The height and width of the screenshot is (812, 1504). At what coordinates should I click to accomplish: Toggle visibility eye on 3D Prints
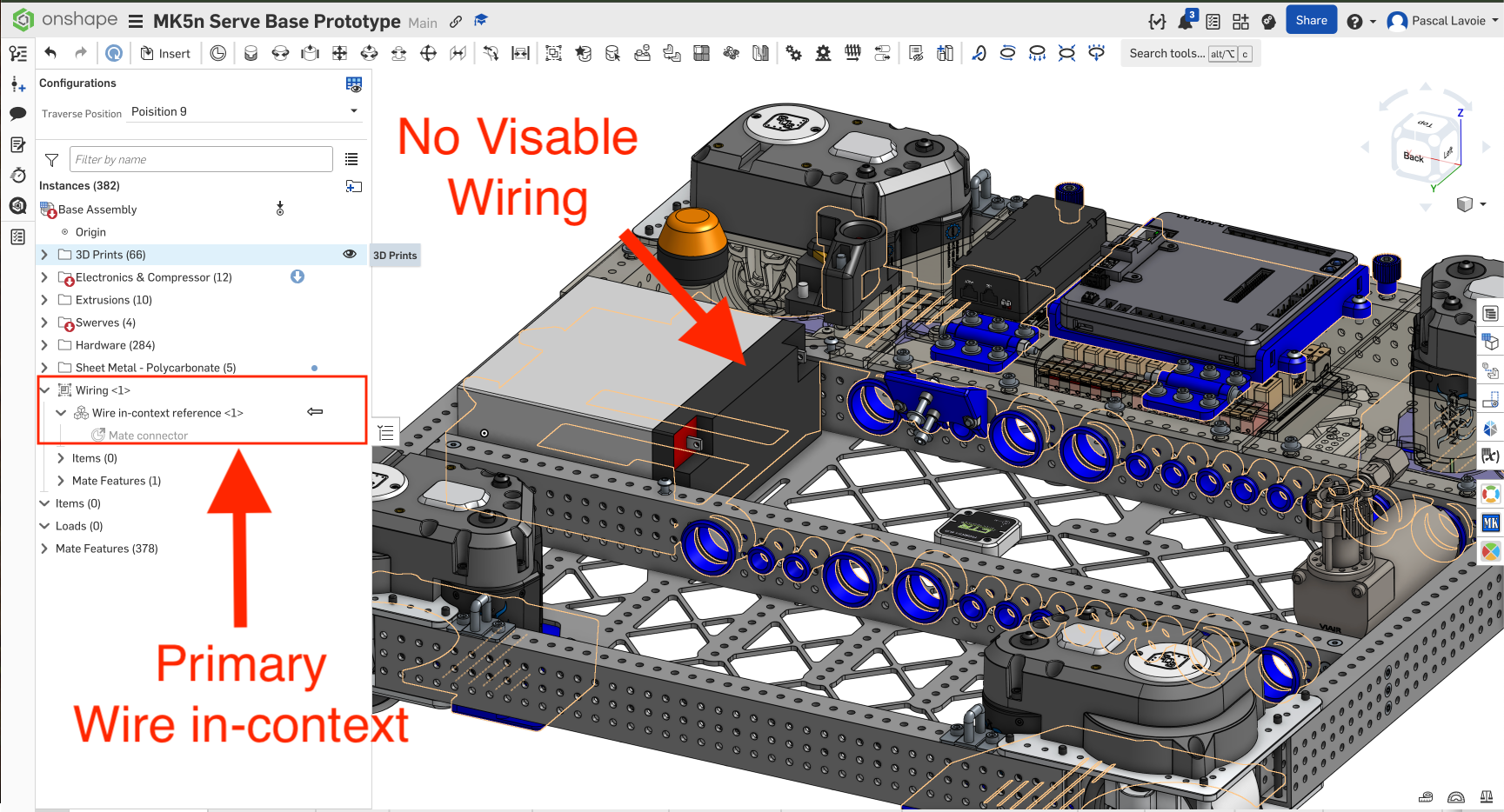point(350,254)
